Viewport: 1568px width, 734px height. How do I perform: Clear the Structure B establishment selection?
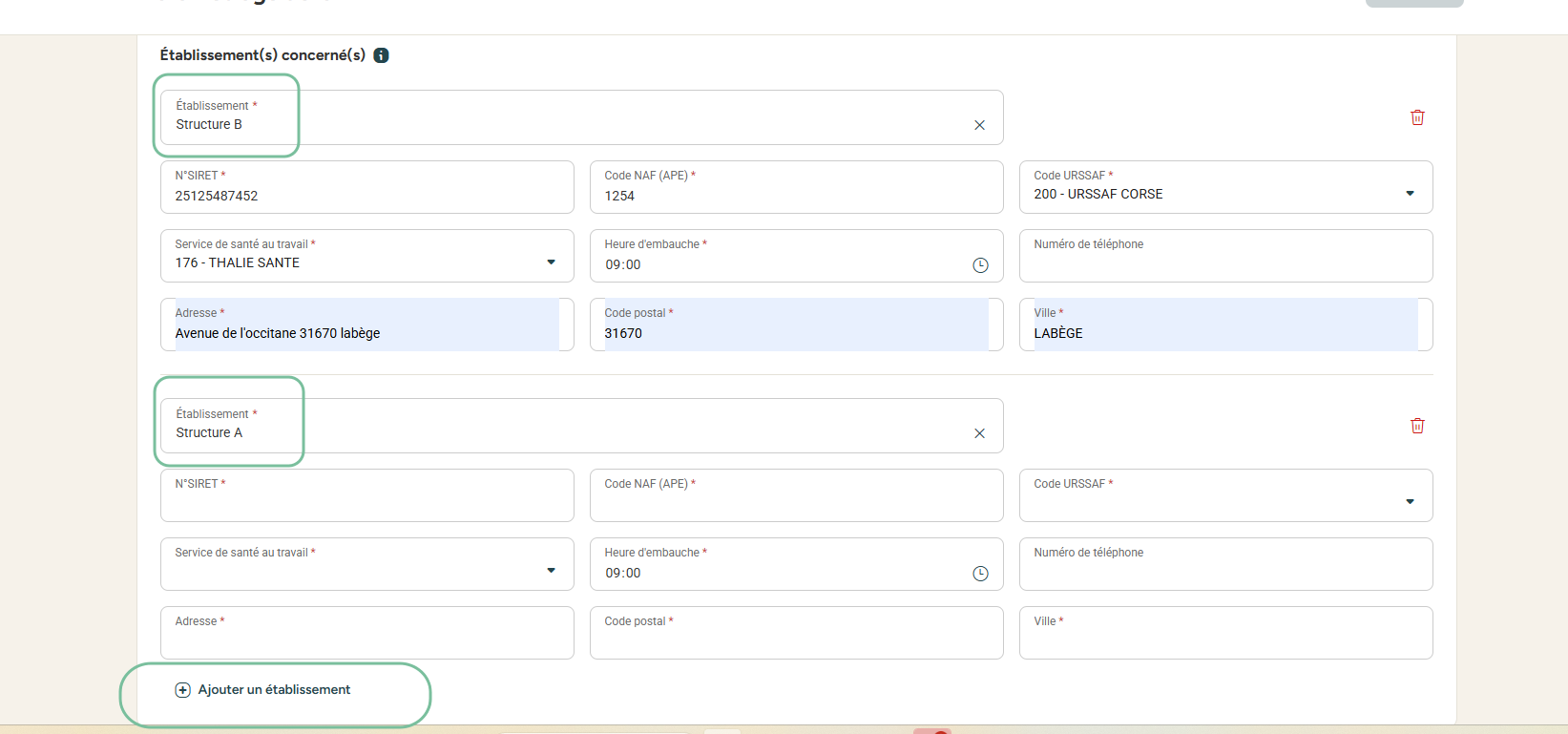979,125
